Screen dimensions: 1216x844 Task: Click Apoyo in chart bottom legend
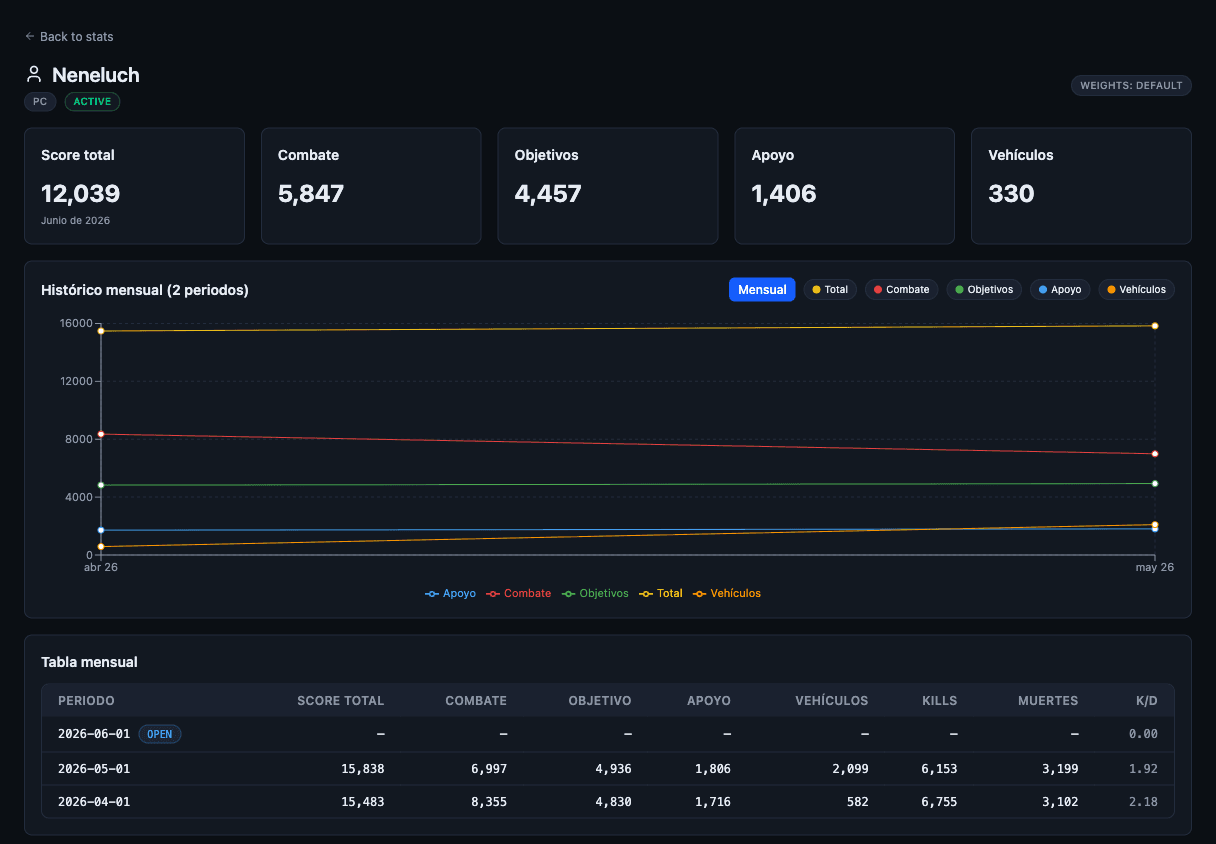coord(450,593)
